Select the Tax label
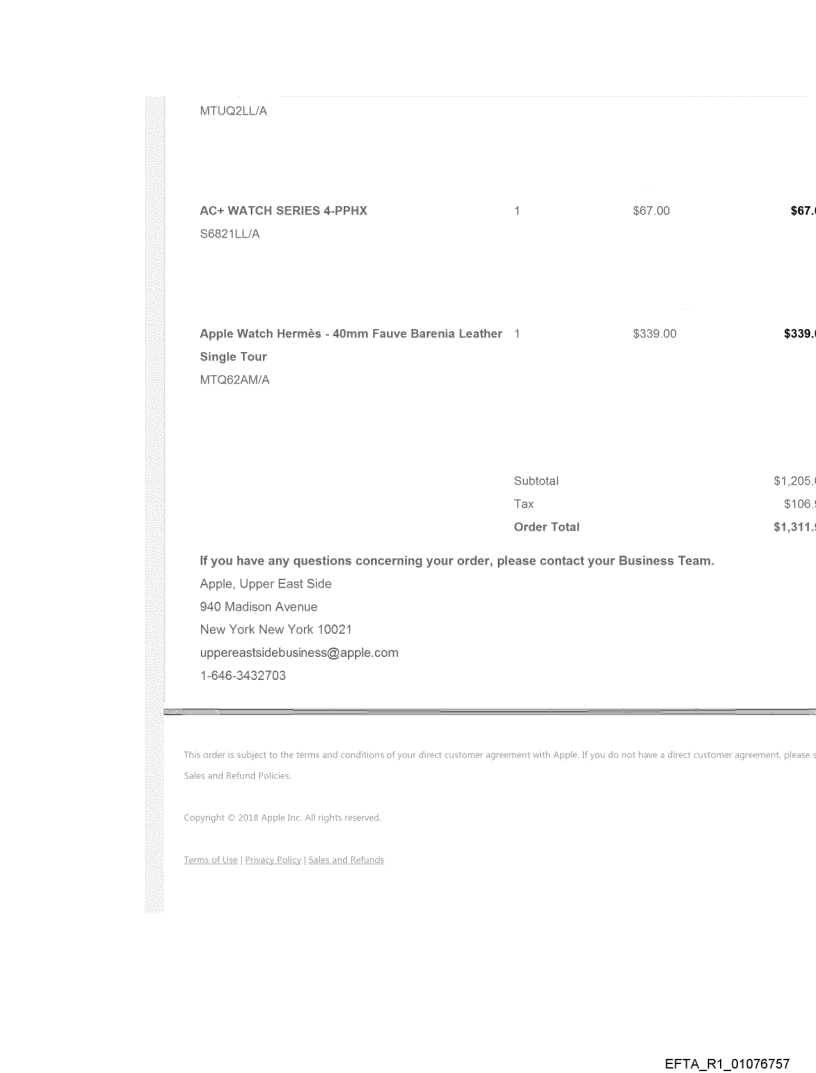Viewport: 816px width, 1073px height. click(523, 504)
